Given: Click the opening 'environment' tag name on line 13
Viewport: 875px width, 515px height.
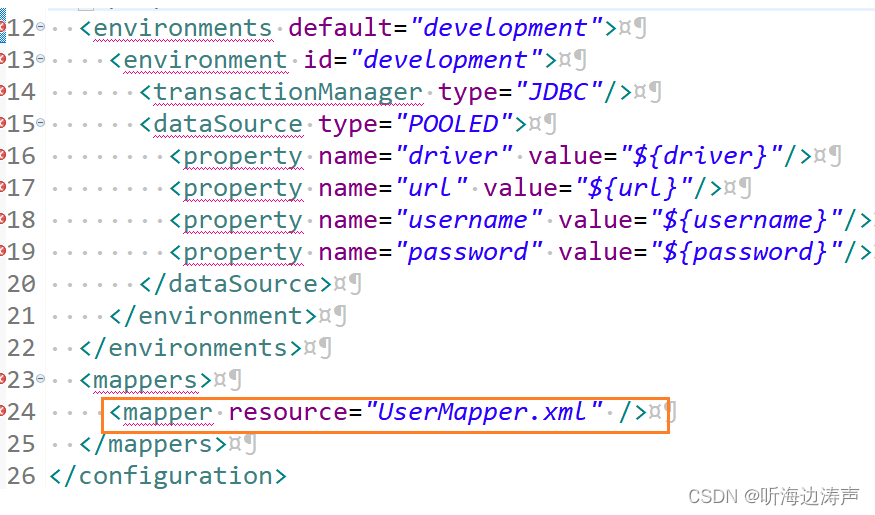Looking at the screenshot, I should pos(205,60).
